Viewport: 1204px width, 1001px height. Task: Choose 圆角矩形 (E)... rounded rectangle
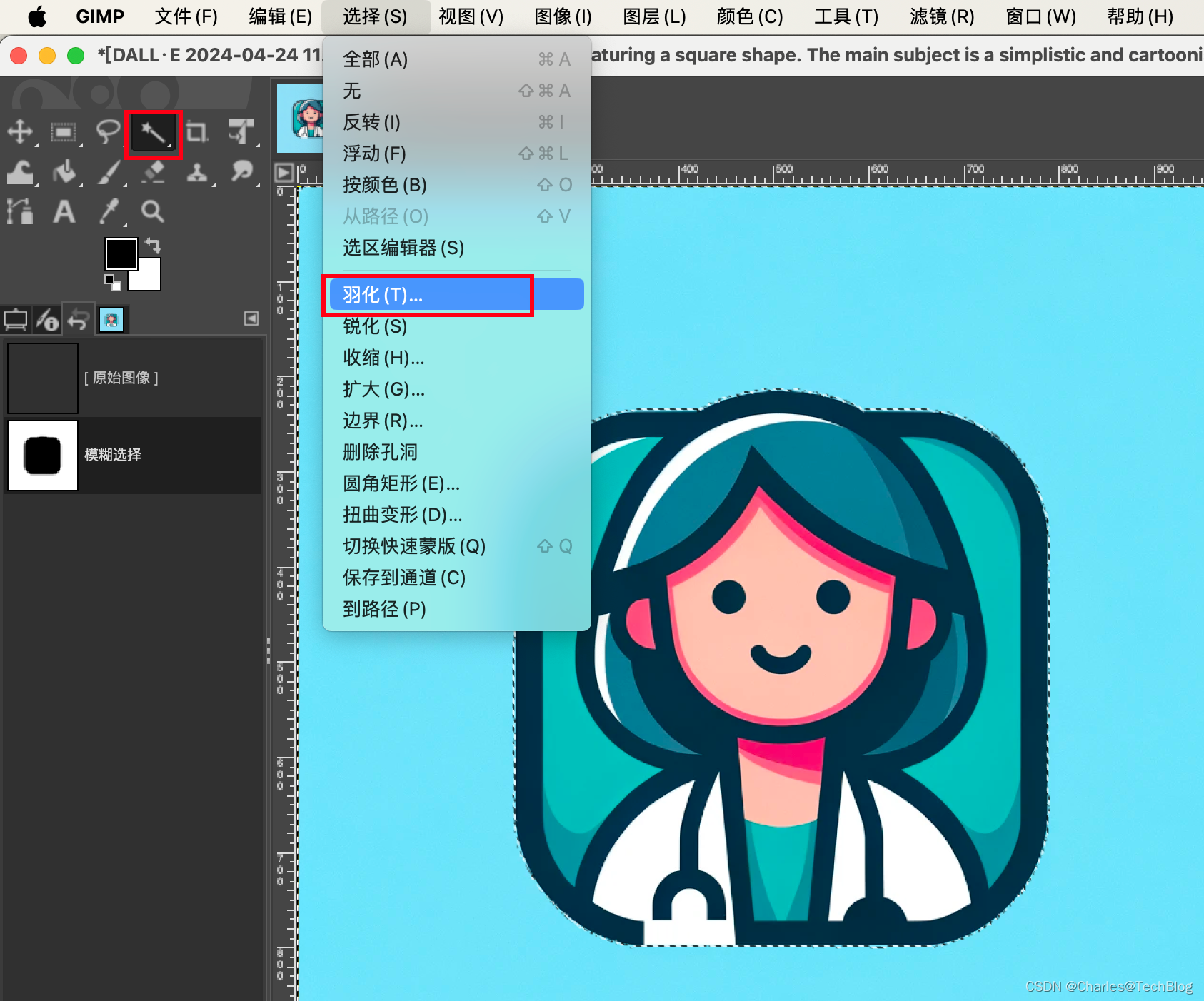(456, 483)
